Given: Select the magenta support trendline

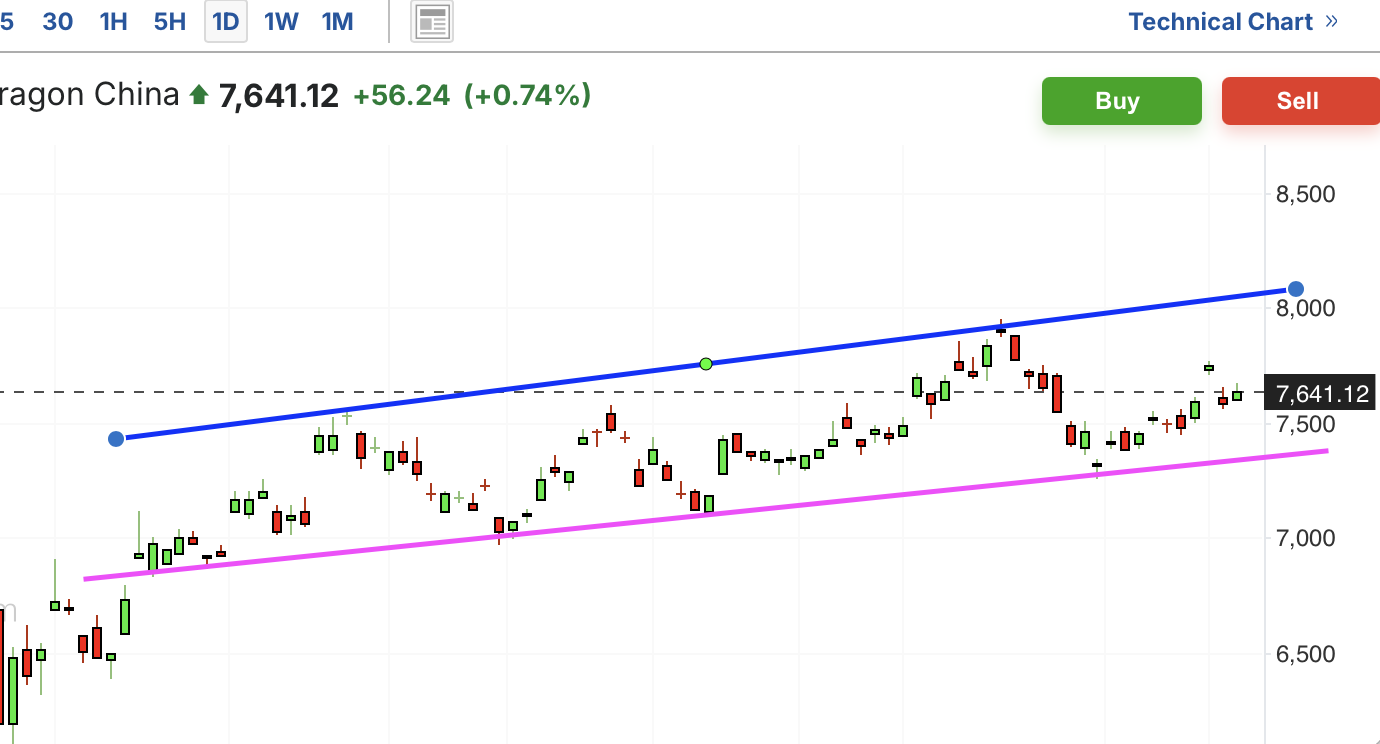Looking at the screenshot, I should (706, 513).
